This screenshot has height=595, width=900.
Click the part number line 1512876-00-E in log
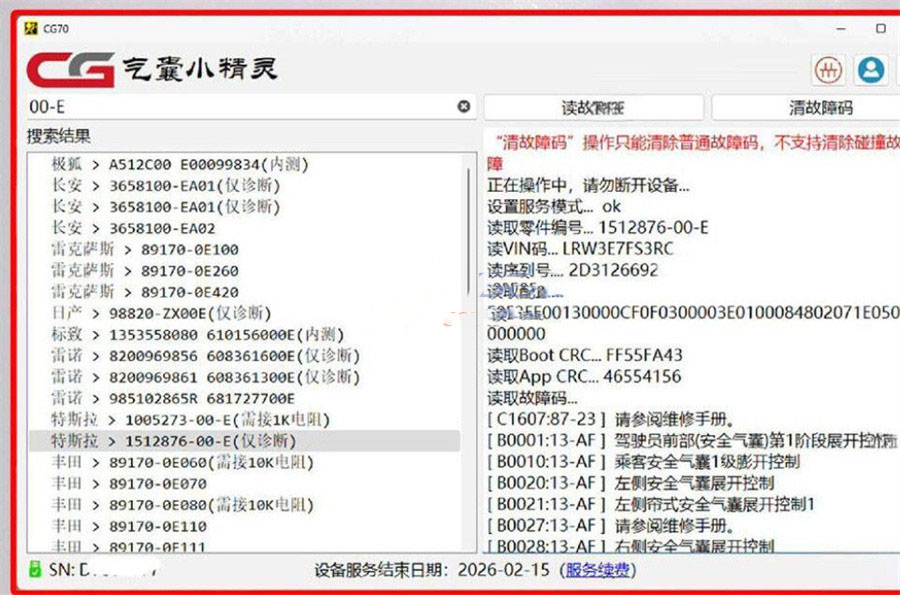tap(598, 228)
